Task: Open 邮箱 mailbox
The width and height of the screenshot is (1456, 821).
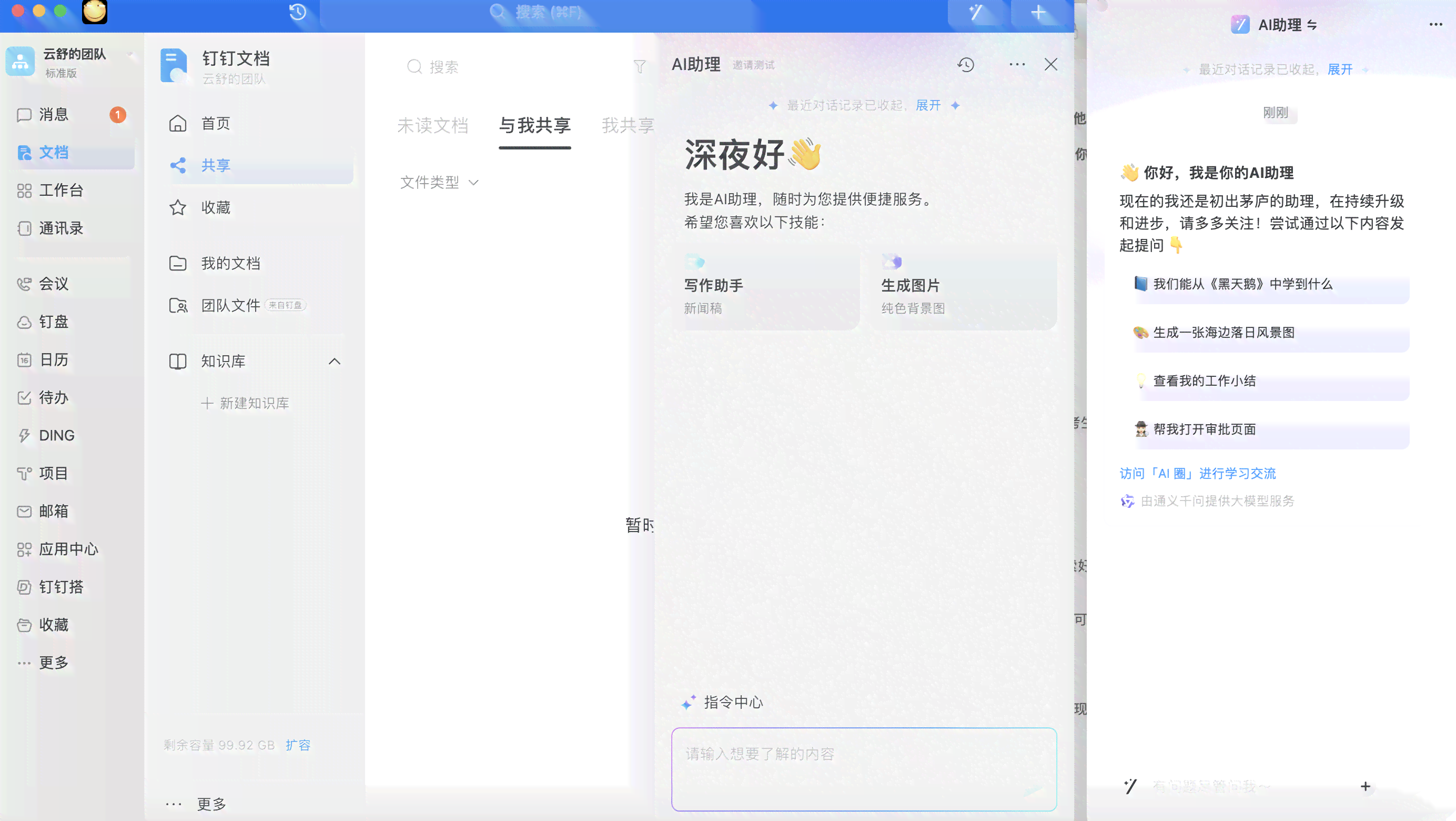Action: 72,511
